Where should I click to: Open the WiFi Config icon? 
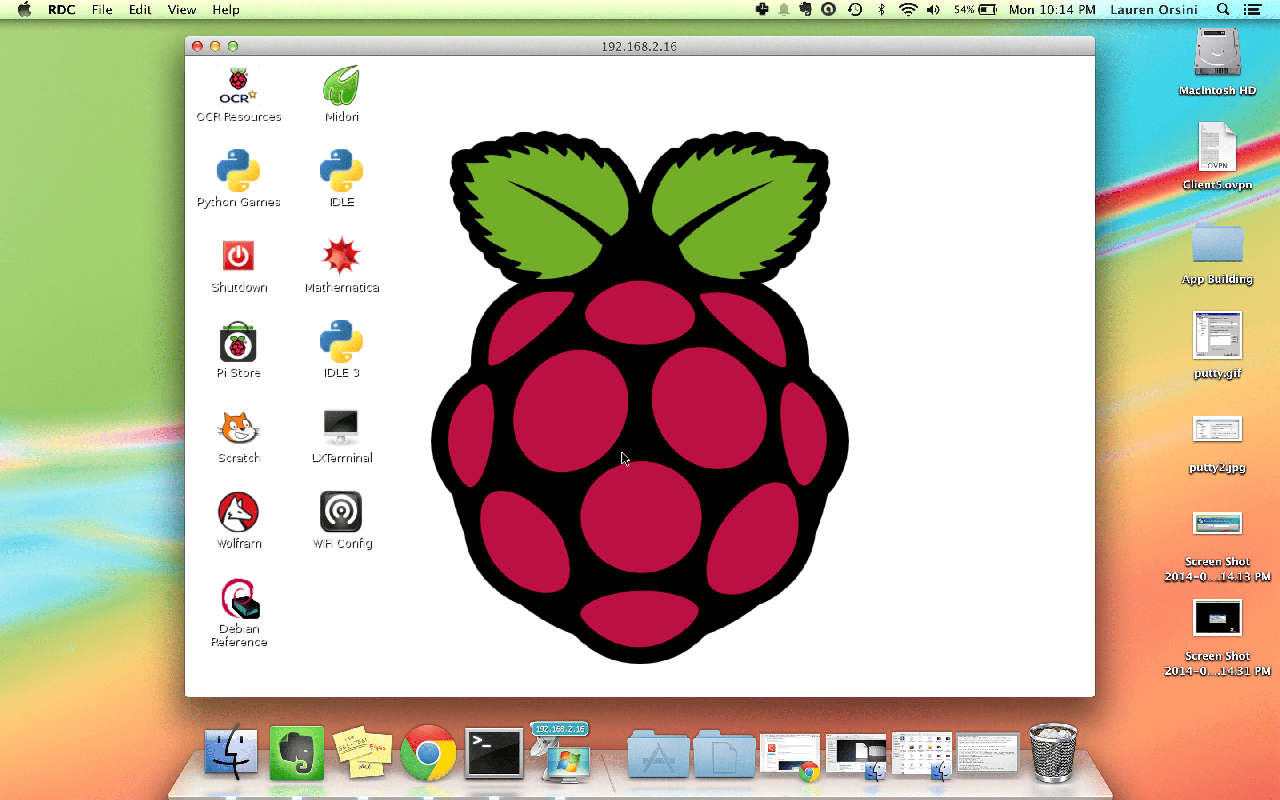coord(341,512)
